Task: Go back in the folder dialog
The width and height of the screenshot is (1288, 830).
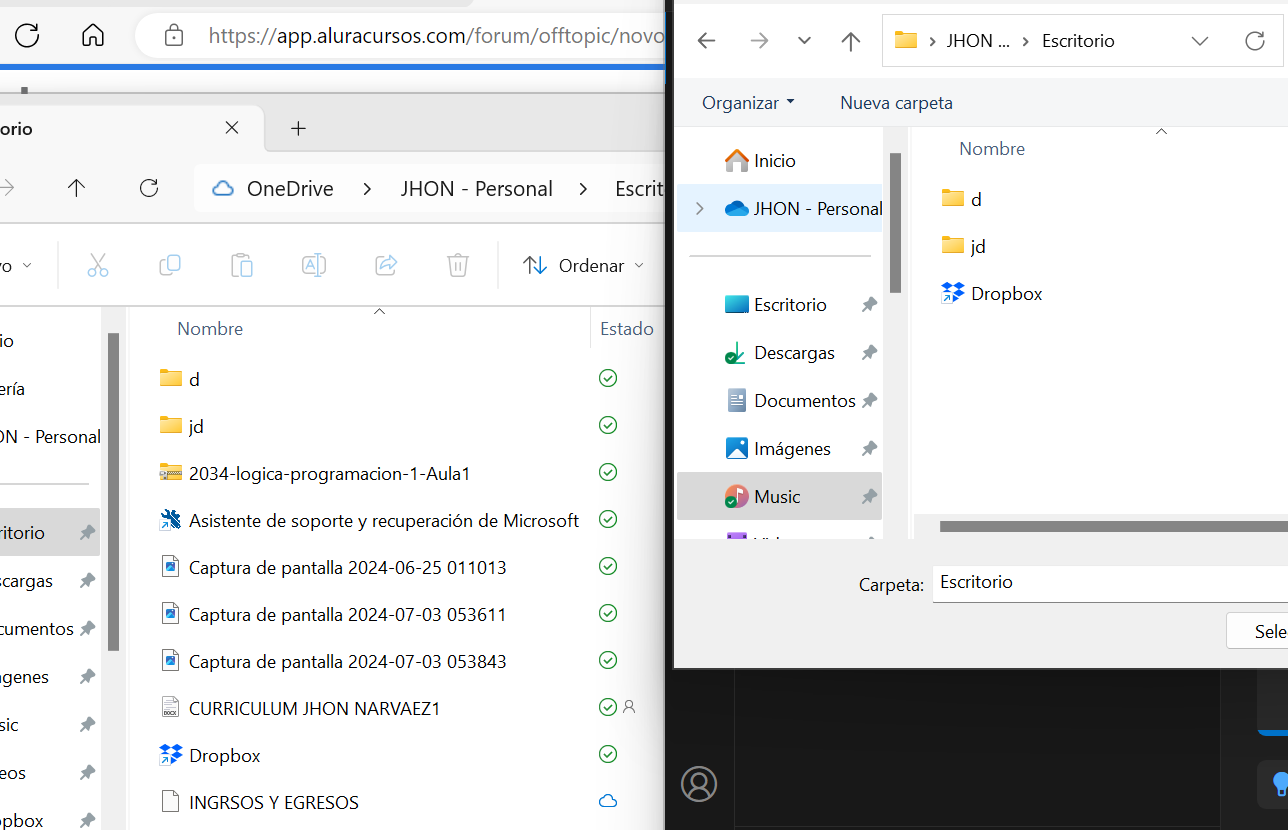Action: (706, 41)
